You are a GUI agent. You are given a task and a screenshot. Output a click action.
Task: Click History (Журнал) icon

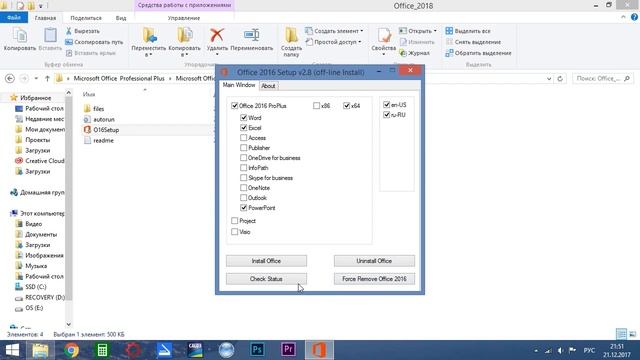point(403,53)
